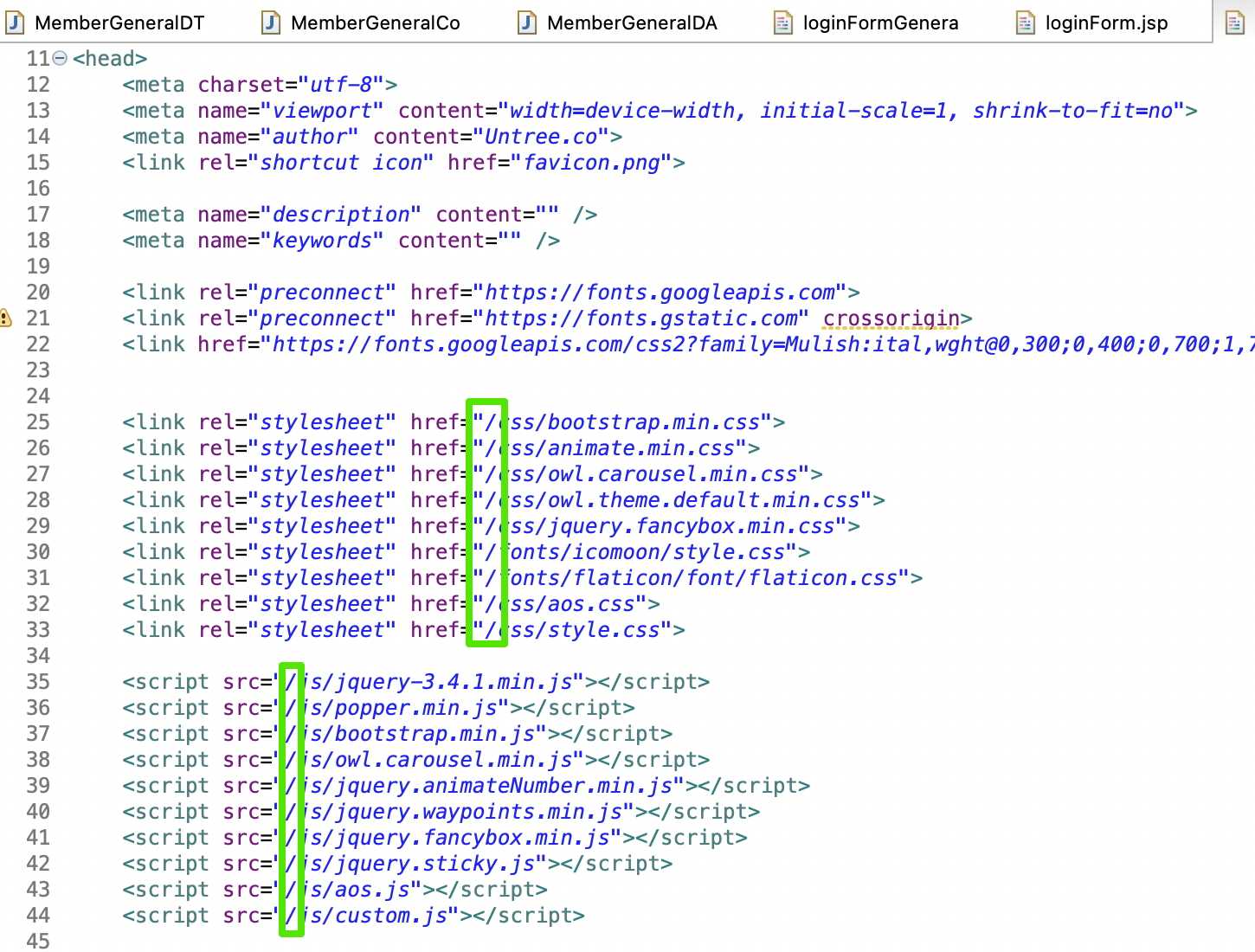This screenshot has width=1255, height=952.
Task: Click line number 24 in the gutter
Action: [x=38, y=396]
